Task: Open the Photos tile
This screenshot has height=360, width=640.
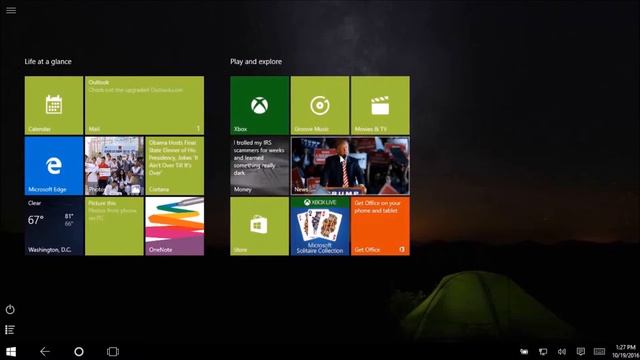Action: tap(114, 166)
